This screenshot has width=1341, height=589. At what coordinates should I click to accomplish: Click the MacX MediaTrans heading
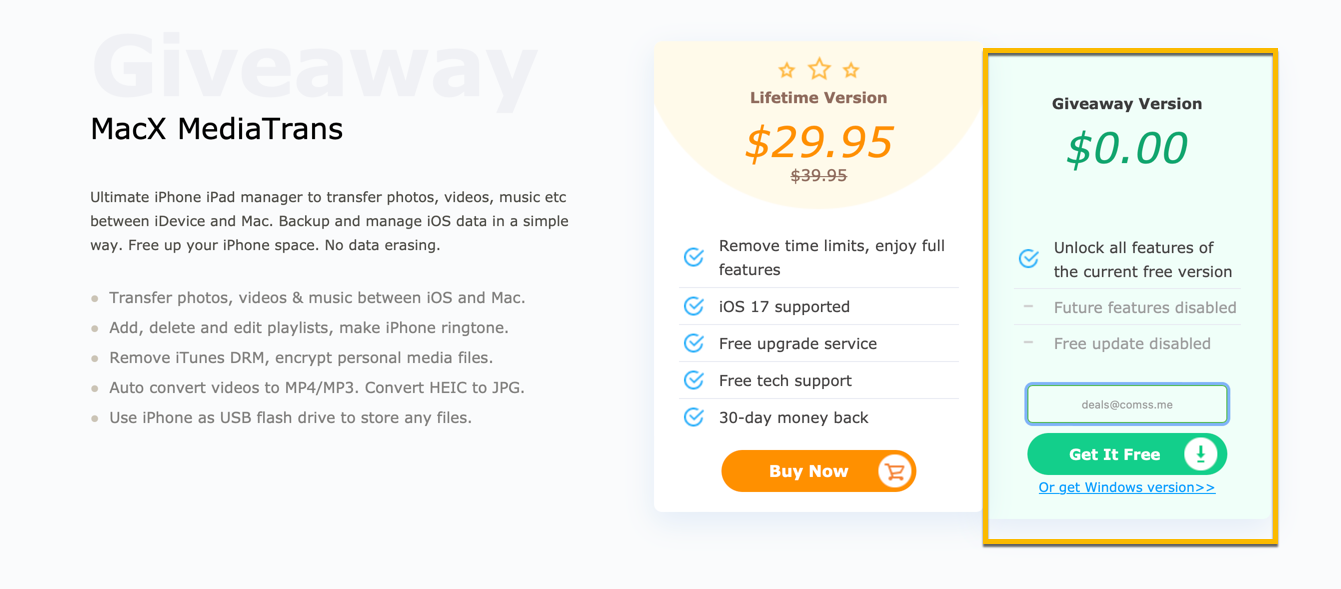click(x=216, y=129)
